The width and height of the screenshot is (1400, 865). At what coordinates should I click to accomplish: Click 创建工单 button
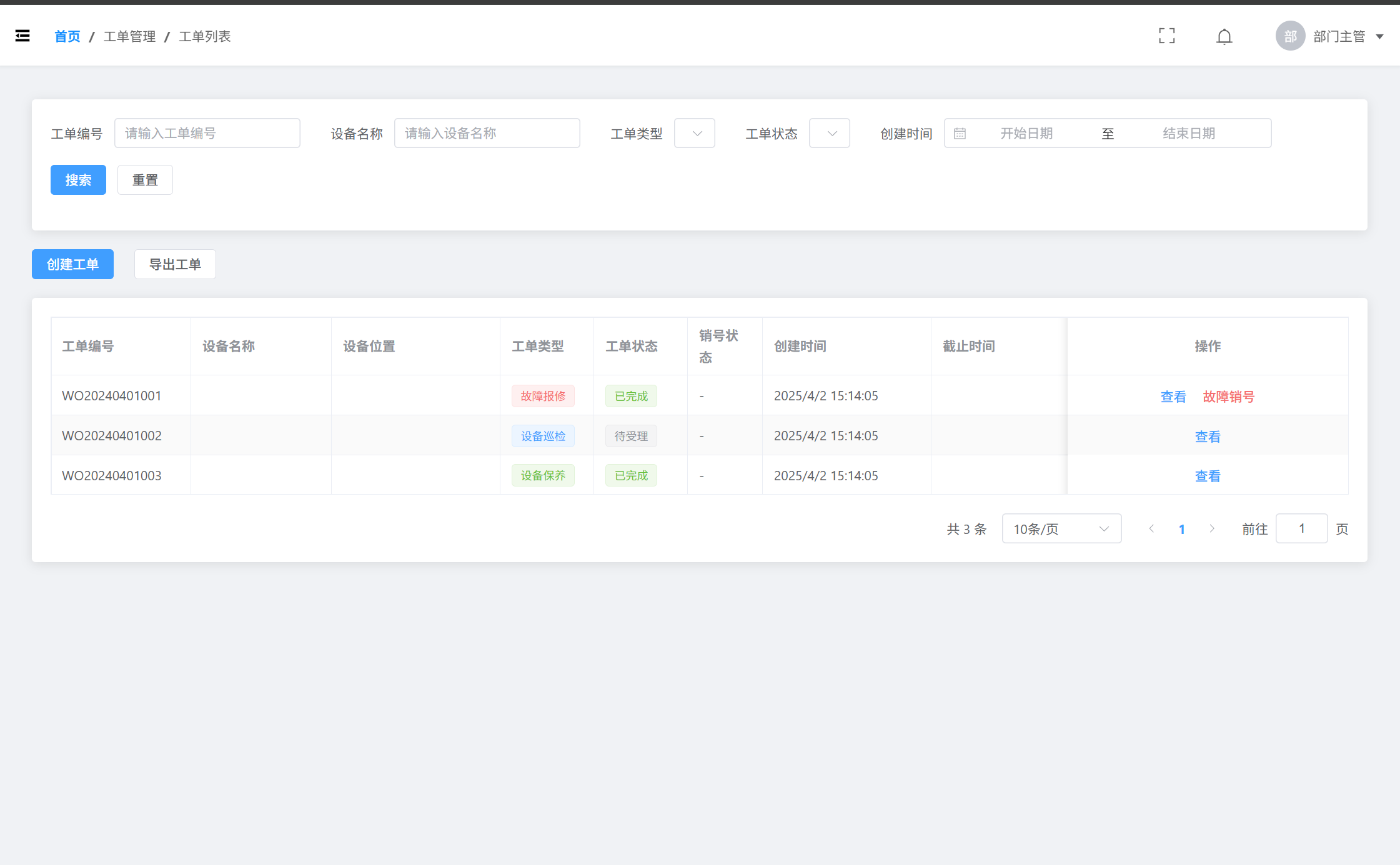tap(72, 264)
